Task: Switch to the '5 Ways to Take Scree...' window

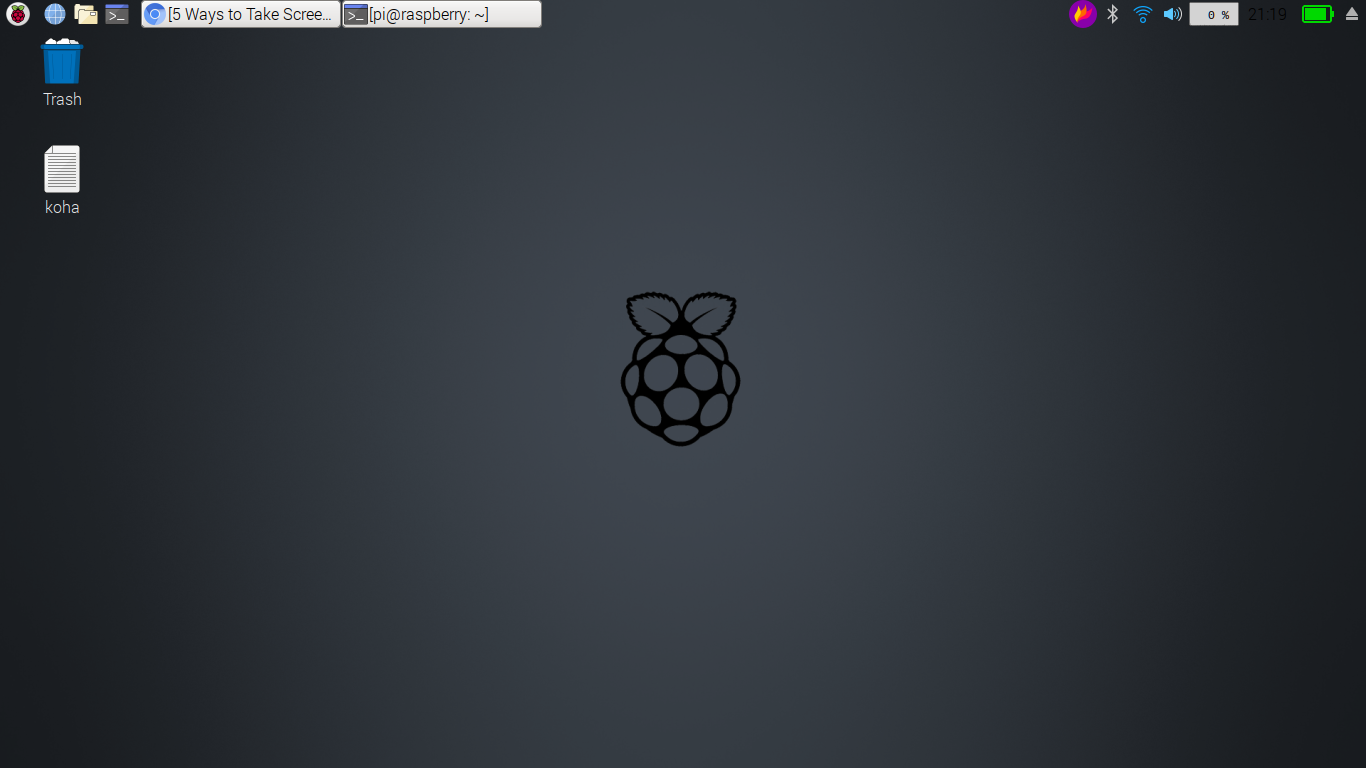Action: 239,14
